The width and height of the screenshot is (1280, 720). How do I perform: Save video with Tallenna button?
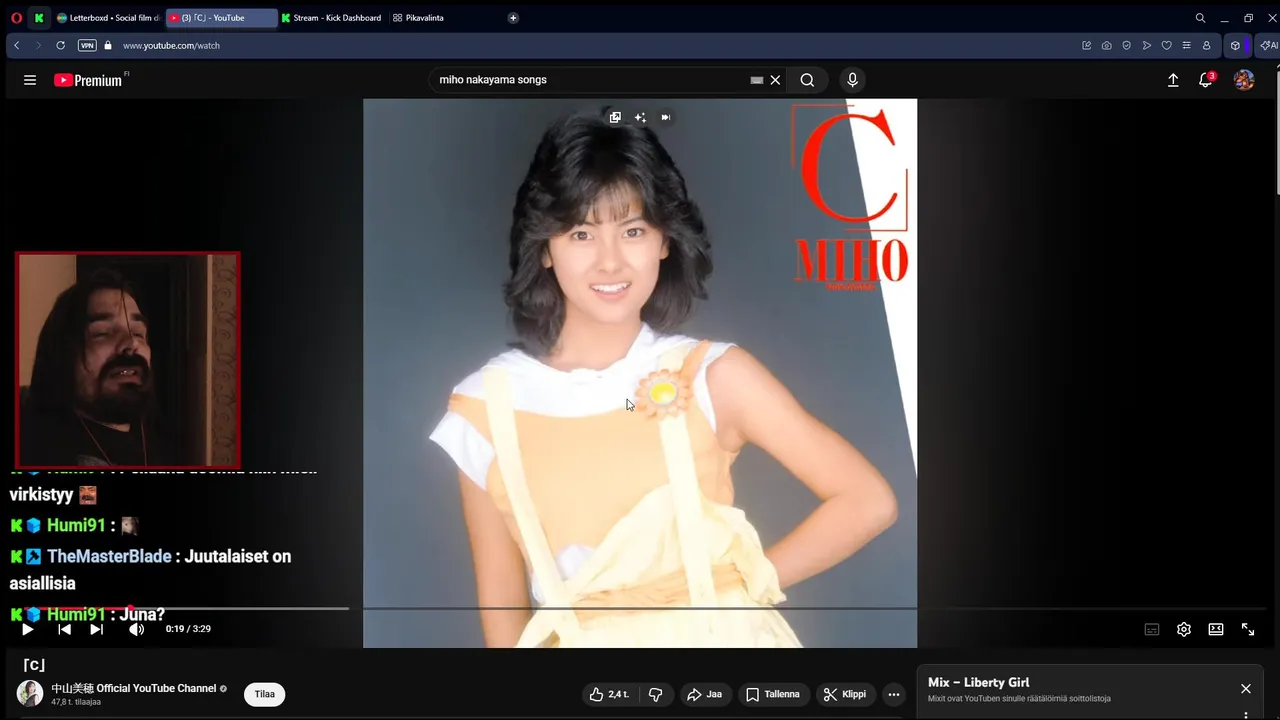point(773,694)
